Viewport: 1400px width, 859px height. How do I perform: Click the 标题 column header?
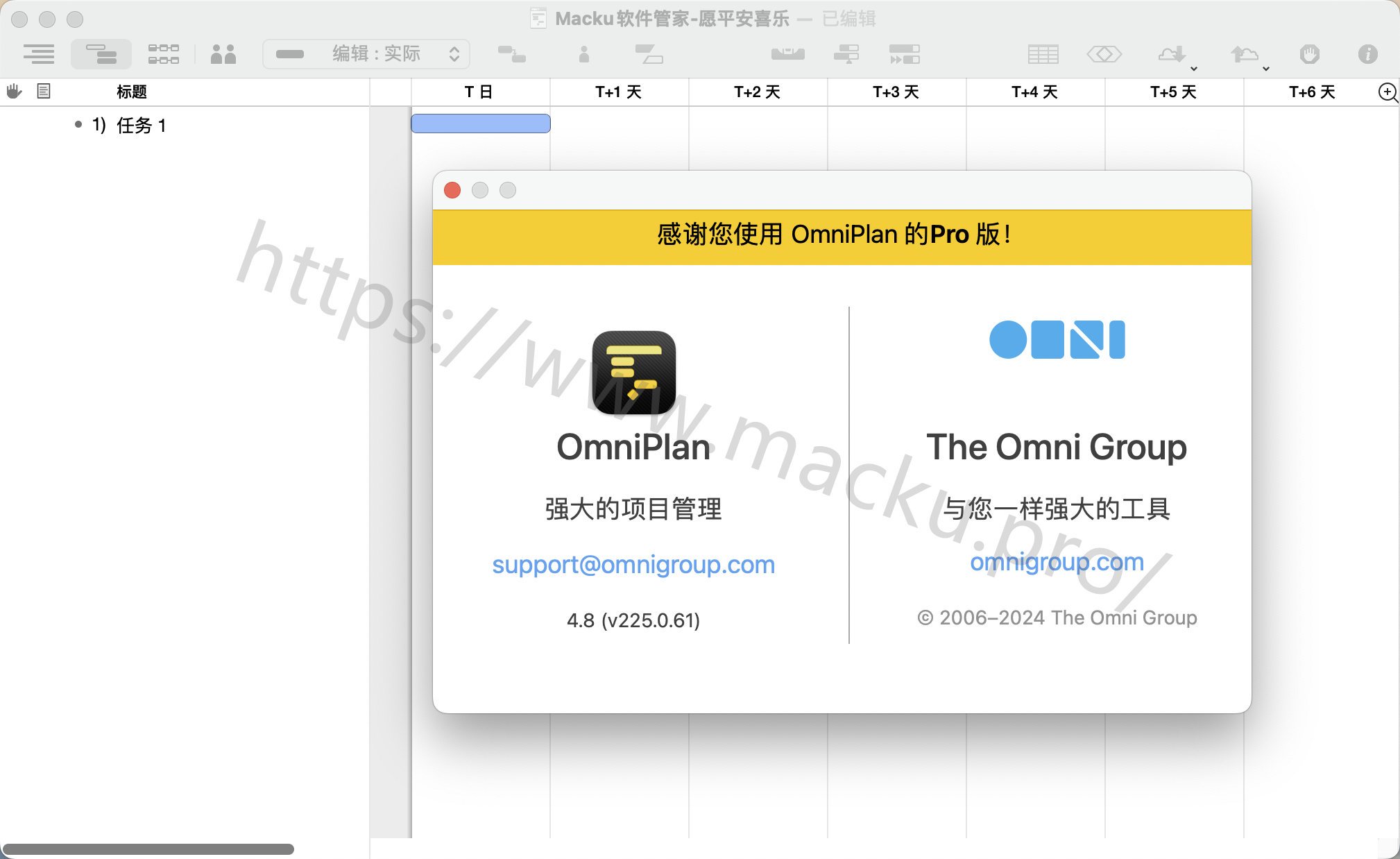pos(132,92)
